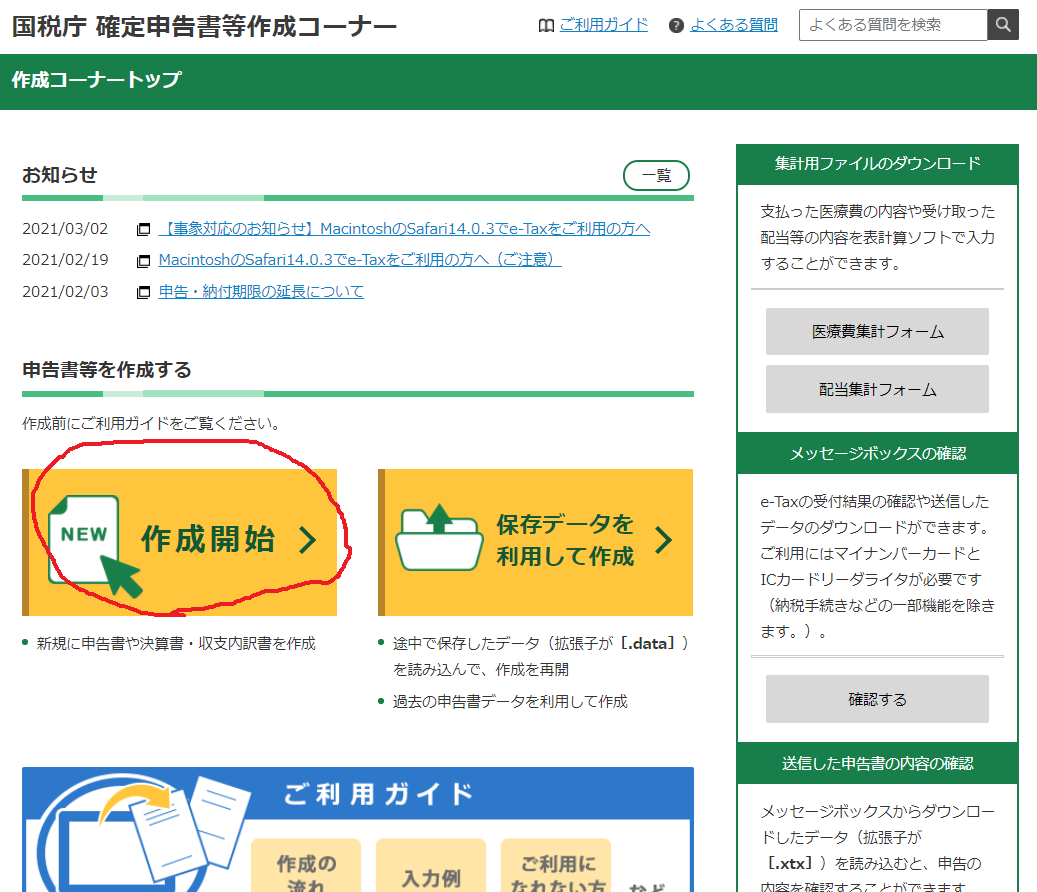The height and width of the screenshot is (892, 1037).
Task: Open the 一覧 notices list button
Action: point(656,175)
